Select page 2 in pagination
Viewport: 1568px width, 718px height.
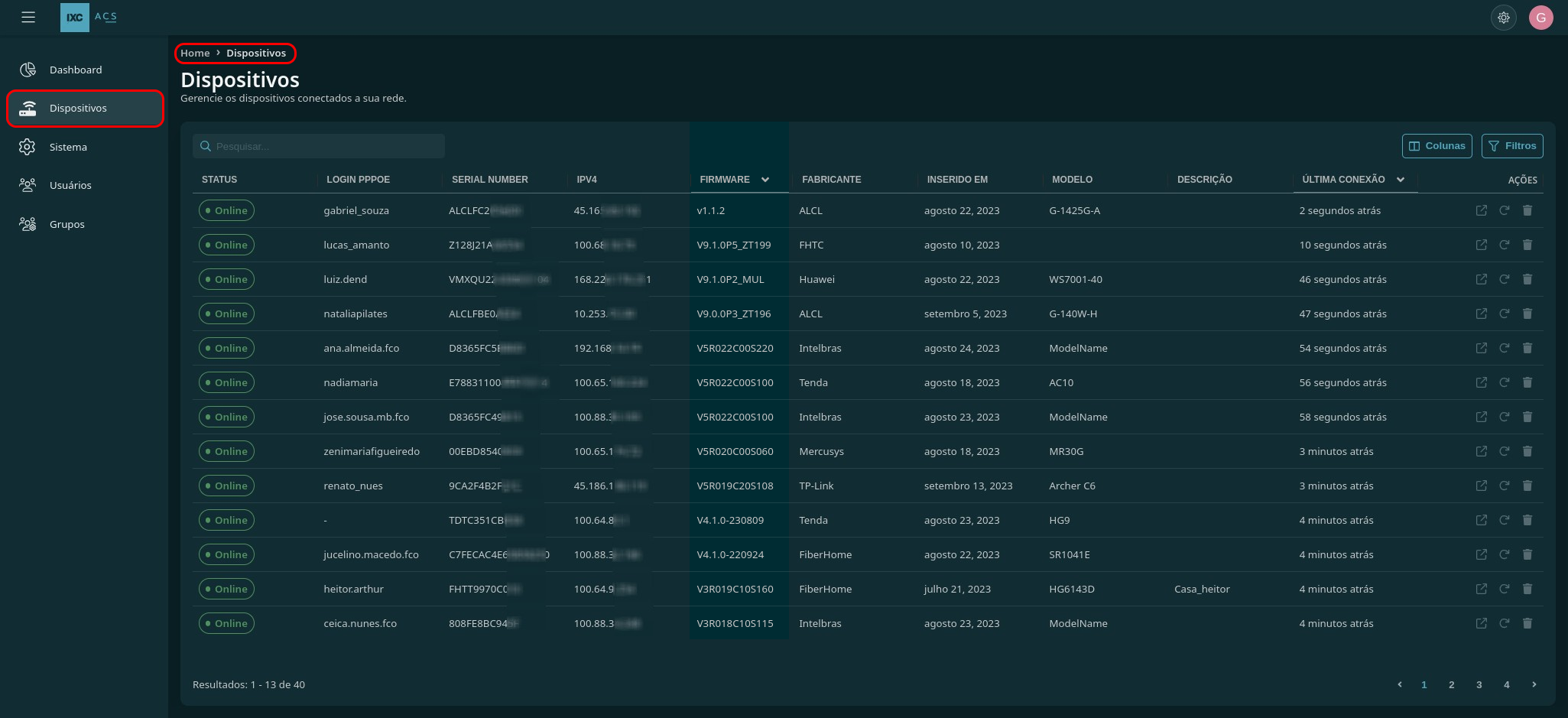pyautogui.click(x=1451, y=684)
